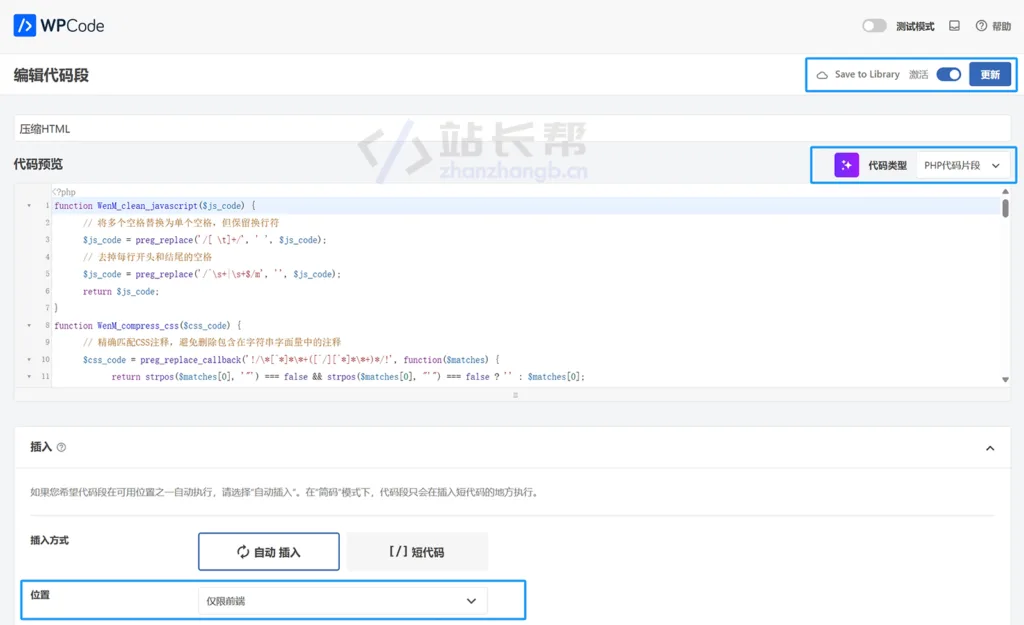Click the WPCode logo icon
Image resolution: width=1024 pixels, height=625 pixels.
tap(24, 26)
